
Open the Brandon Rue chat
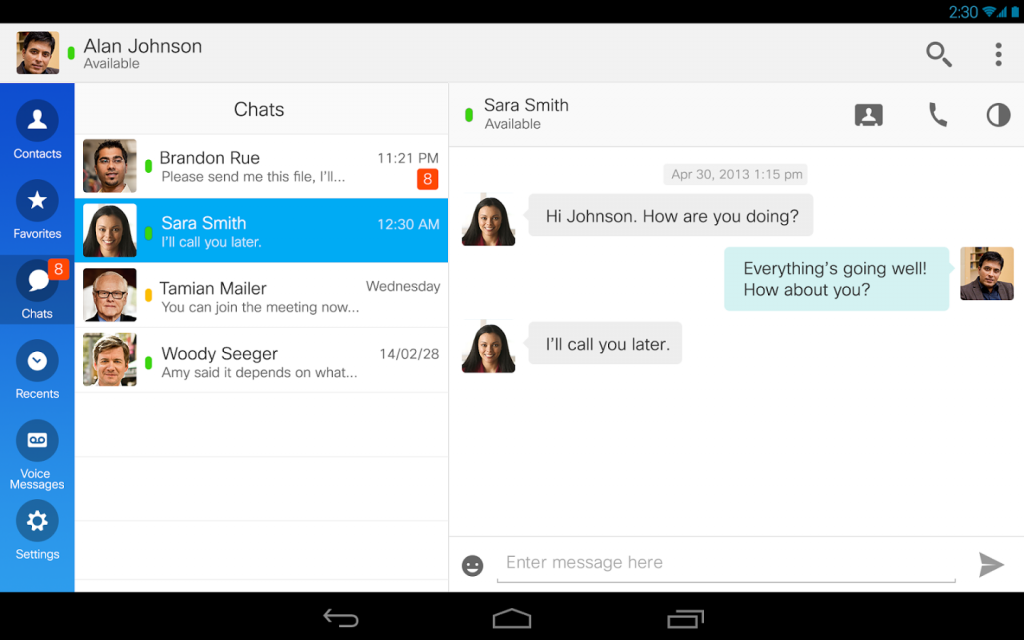[x=261, y=166]
